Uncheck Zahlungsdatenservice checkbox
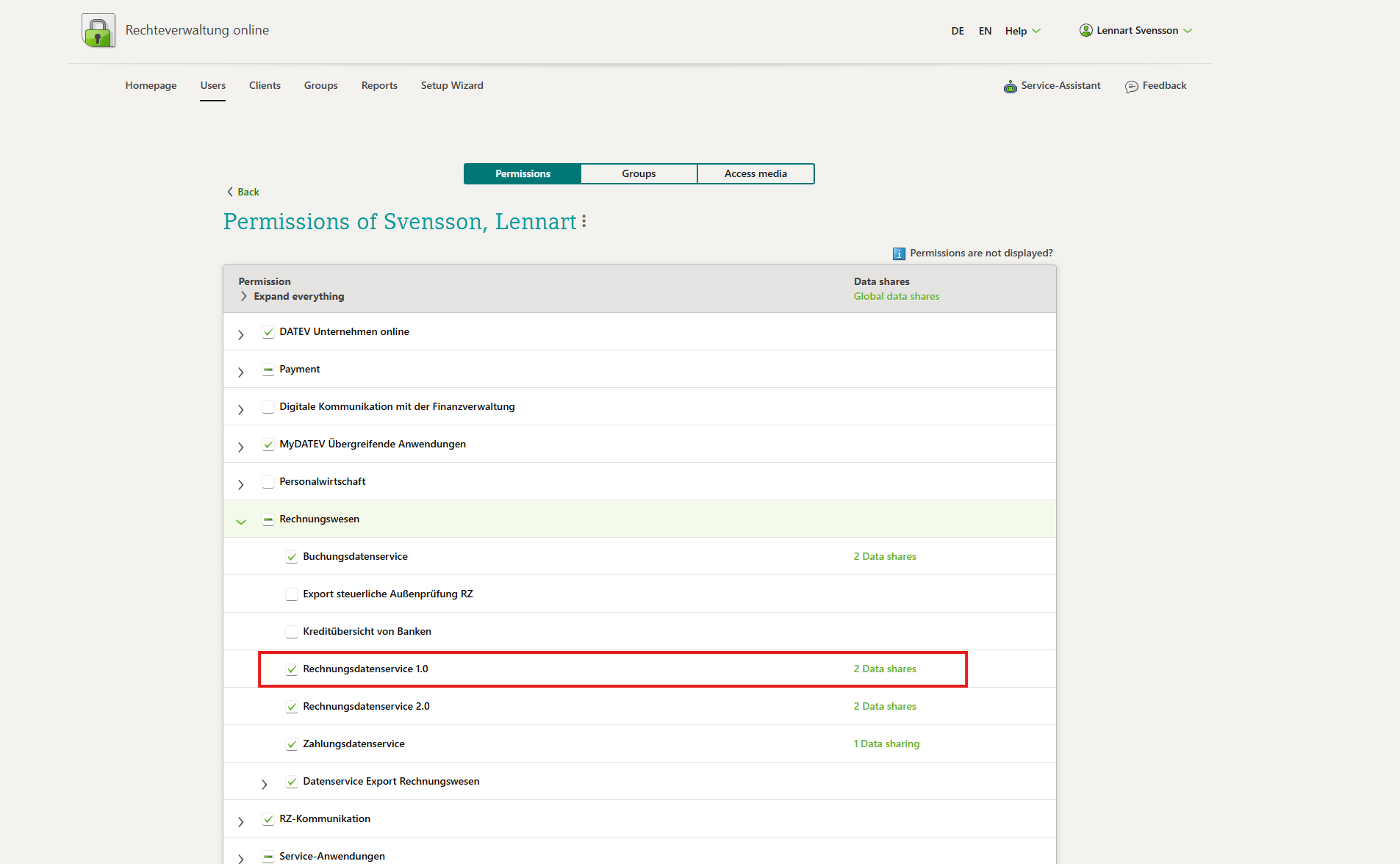Image resolution: width=1400 pixels, height=864 pixels. click(292, 744)
